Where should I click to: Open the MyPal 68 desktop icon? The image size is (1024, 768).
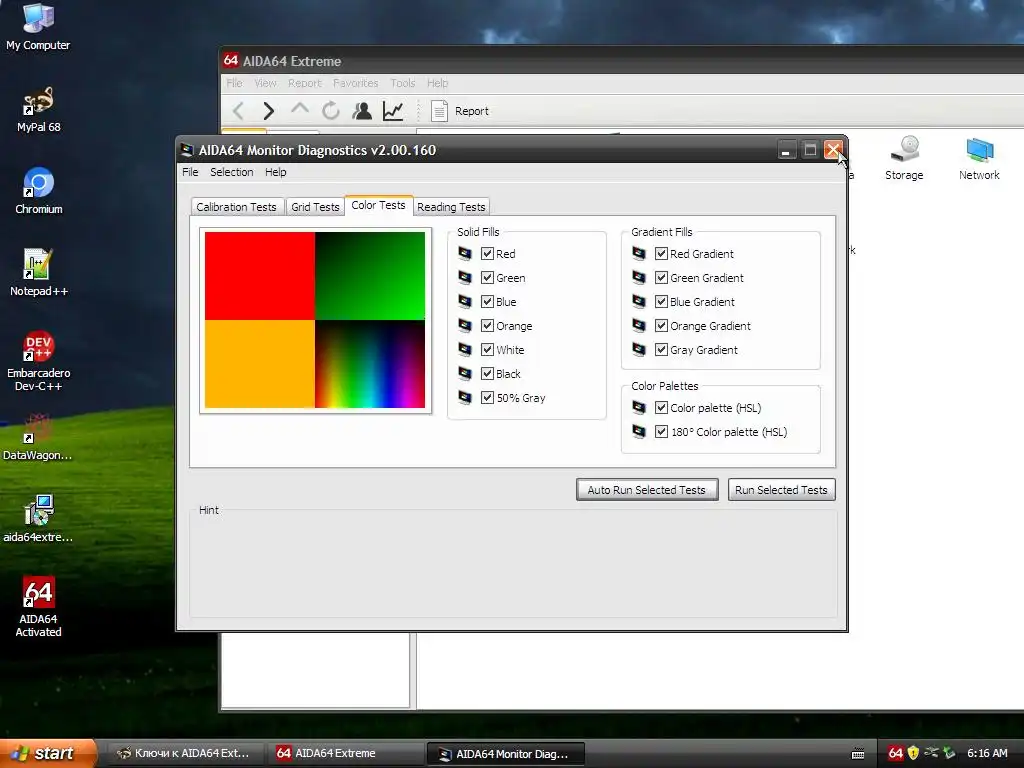(x=39, y=109)
